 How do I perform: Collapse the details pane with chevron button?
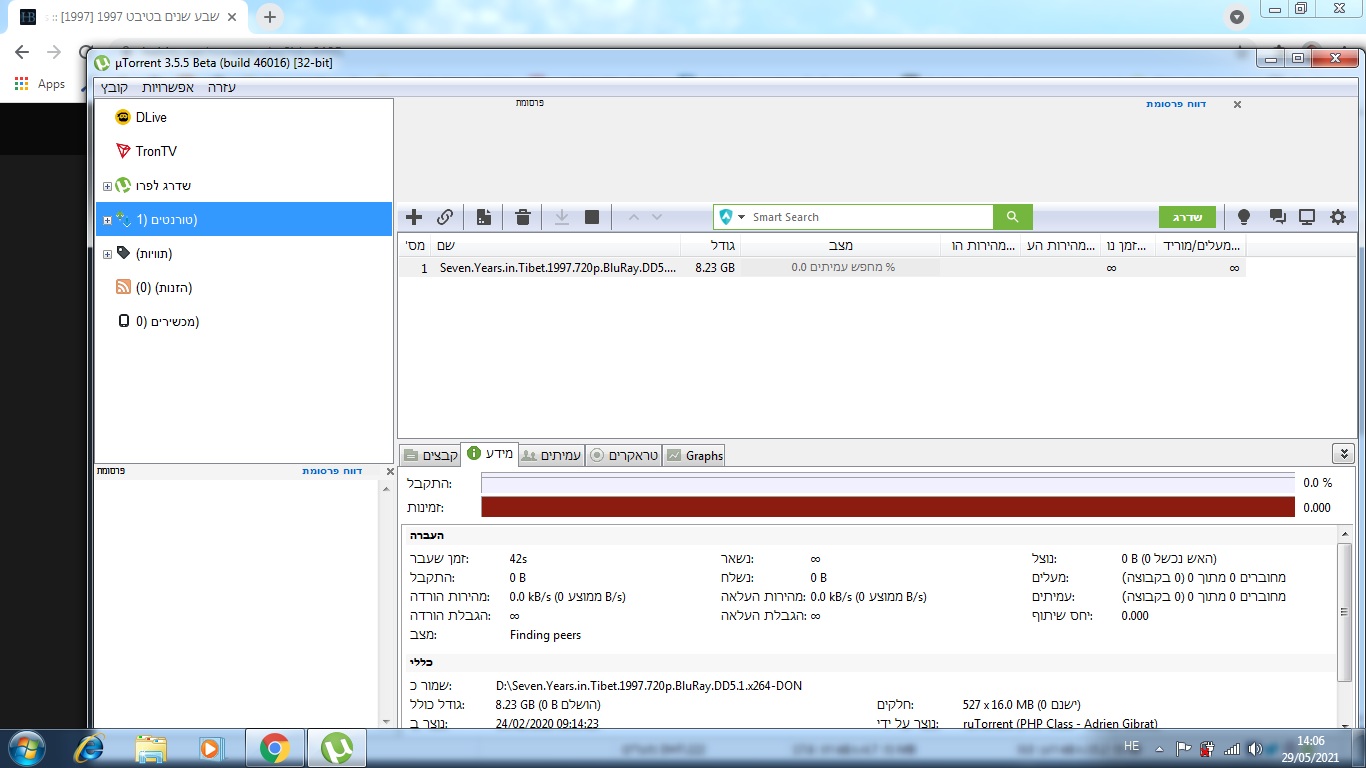(x=1343, y=453)
